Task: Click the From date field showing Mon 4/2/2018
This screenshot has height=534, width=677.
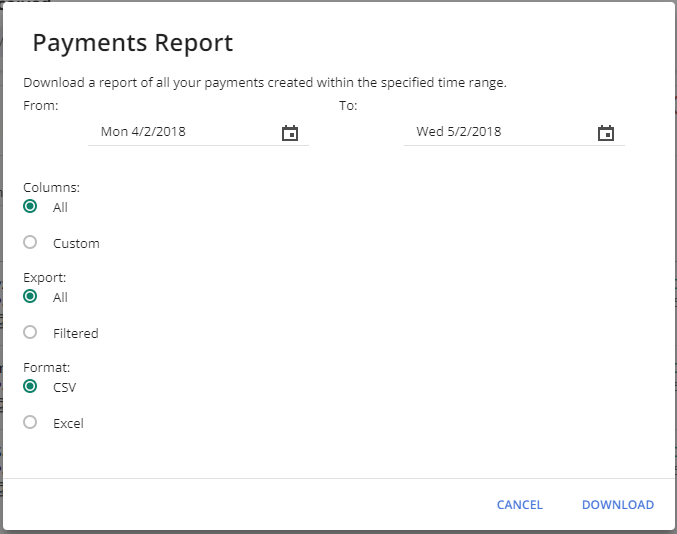Action: 180,132
